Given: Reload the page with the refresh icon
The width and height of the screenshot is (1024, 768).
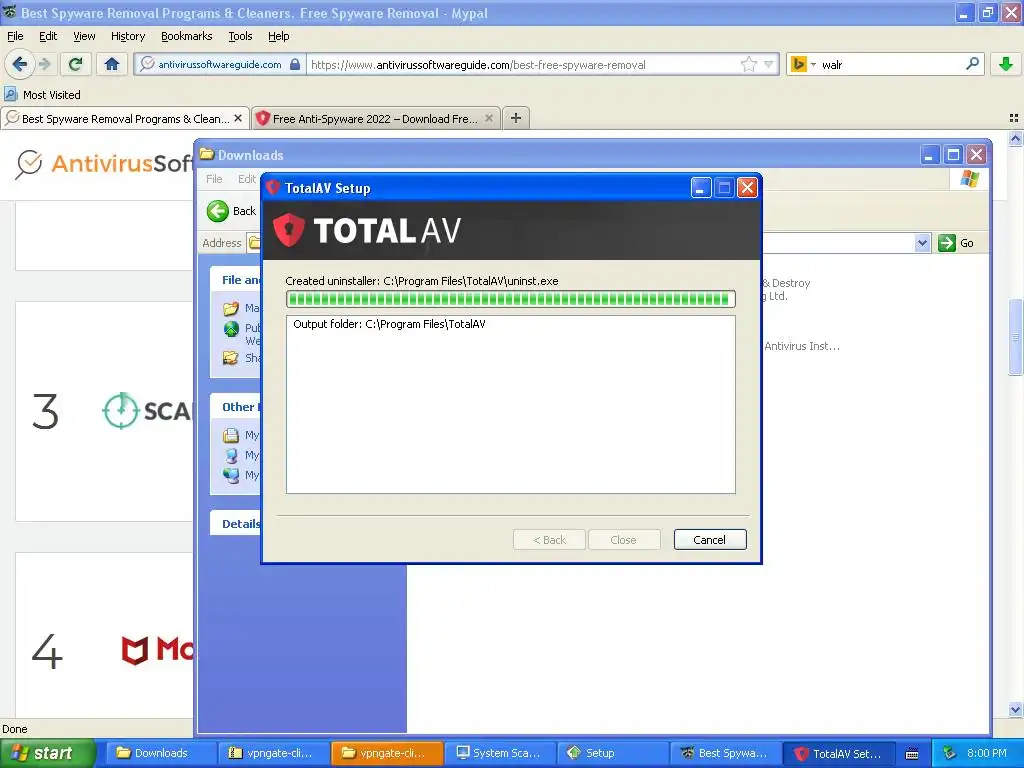Looking at the screenshot, I should click(76, 64).
